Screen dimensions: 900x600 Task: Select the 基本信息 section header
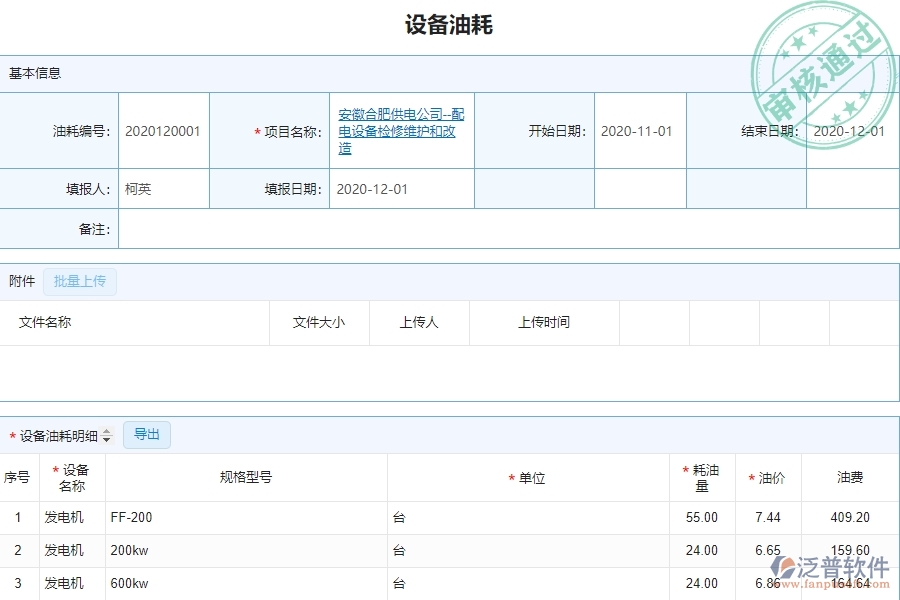click(34, 73)
